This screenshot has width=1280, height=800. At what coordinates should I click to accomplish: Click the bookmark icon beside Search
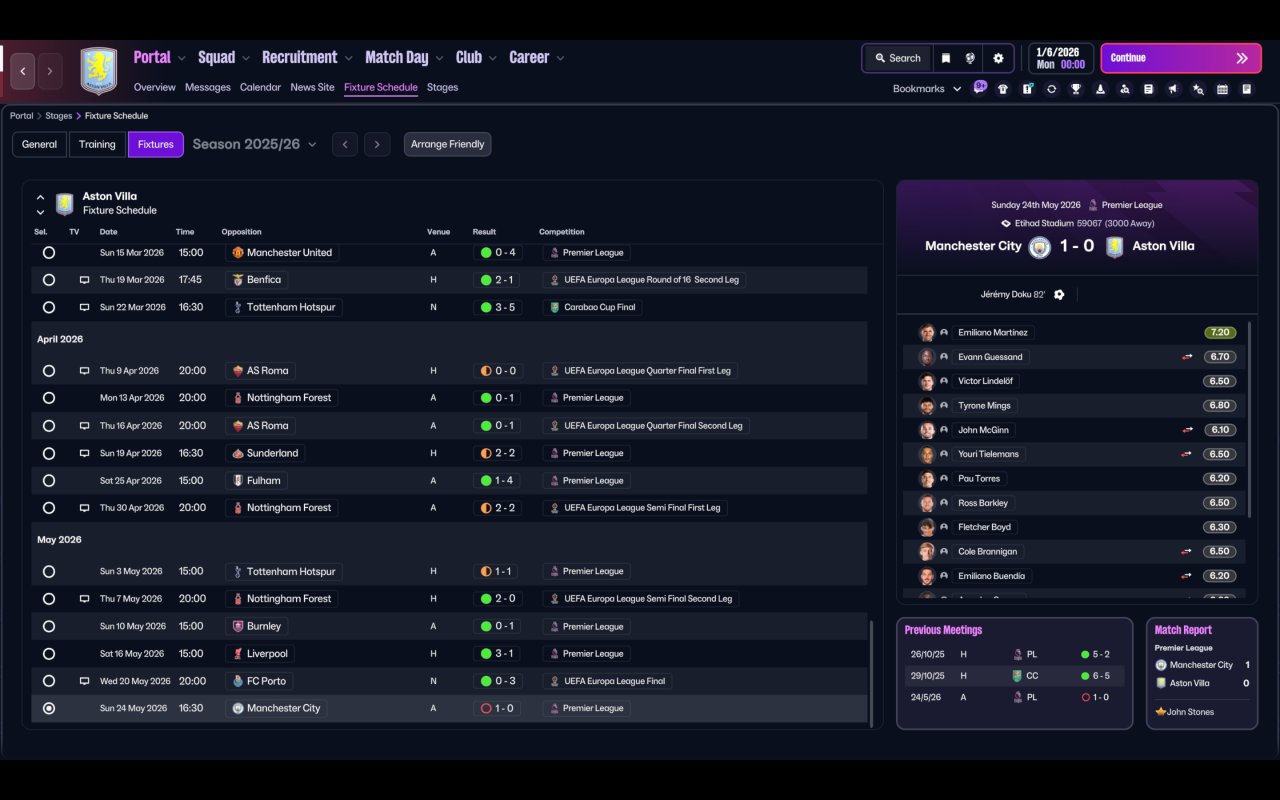(945, 58)
